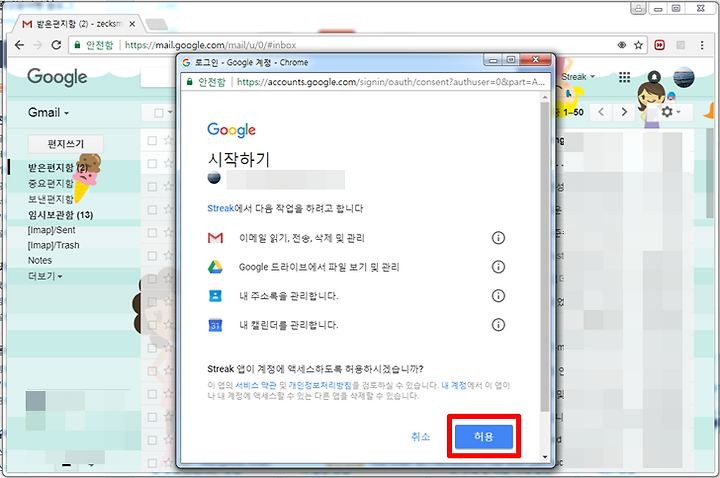Open the Gmail settings gear dropdown
The width and height of the screenshot is (720, 478).
click(x=670, y=112)
